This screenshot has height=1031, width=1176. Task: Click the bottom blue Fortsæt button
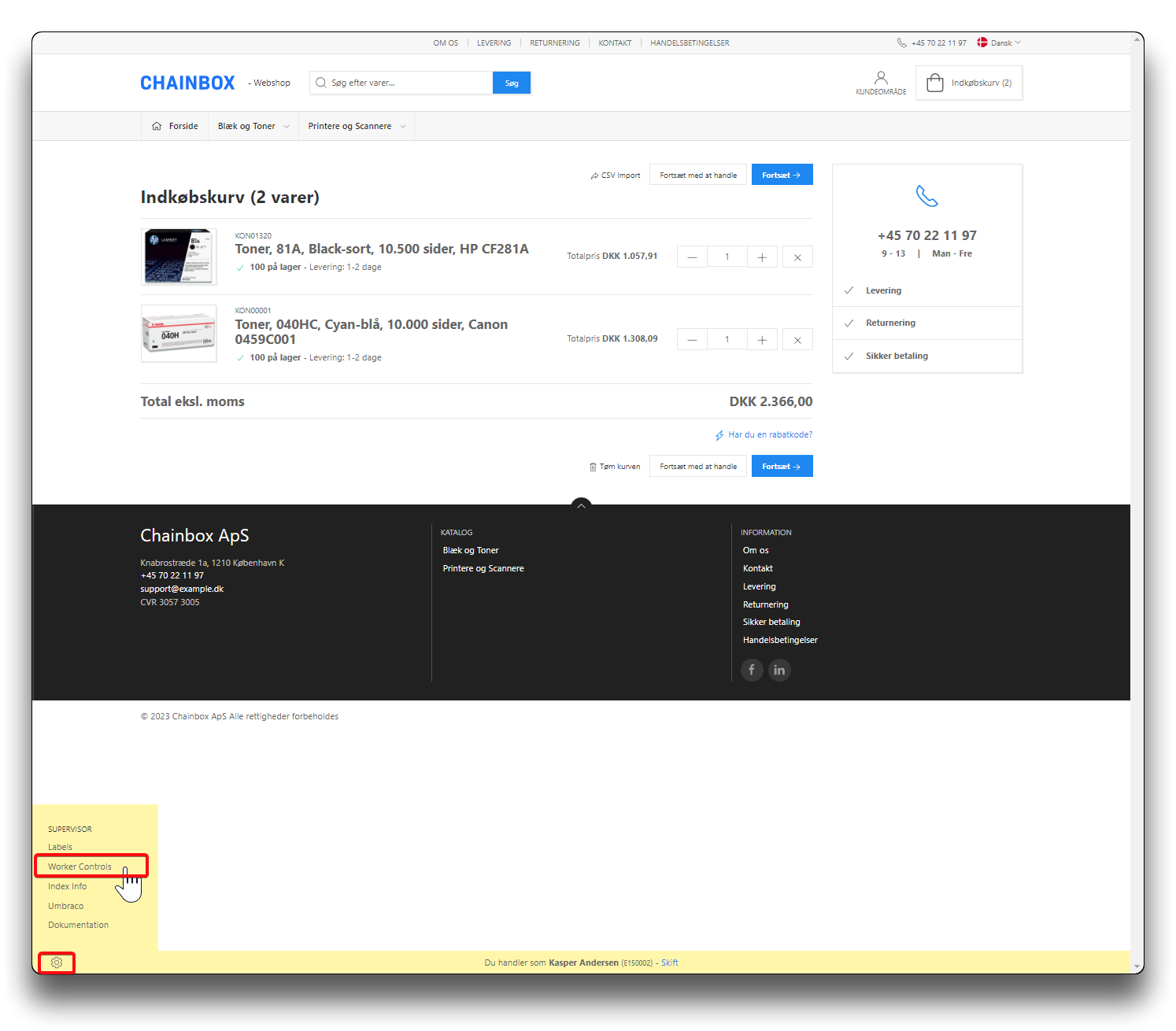pyautogui.click(x=782, y=467)
